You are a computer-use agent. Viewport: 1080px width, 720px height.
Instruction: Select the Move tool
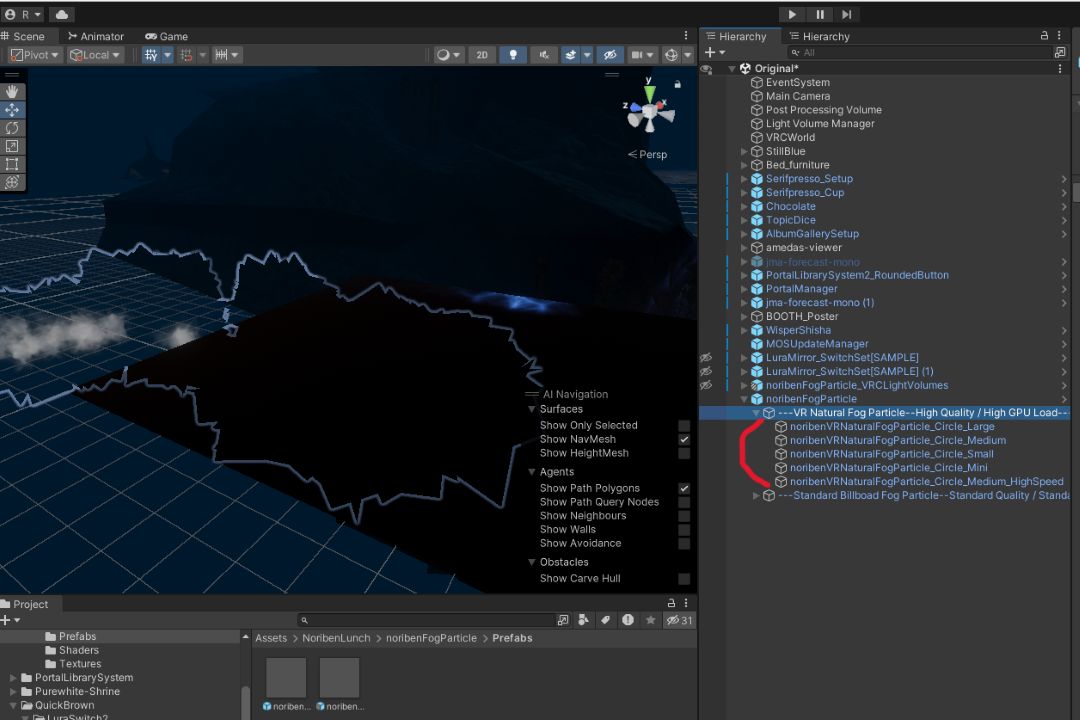(12, 110)
